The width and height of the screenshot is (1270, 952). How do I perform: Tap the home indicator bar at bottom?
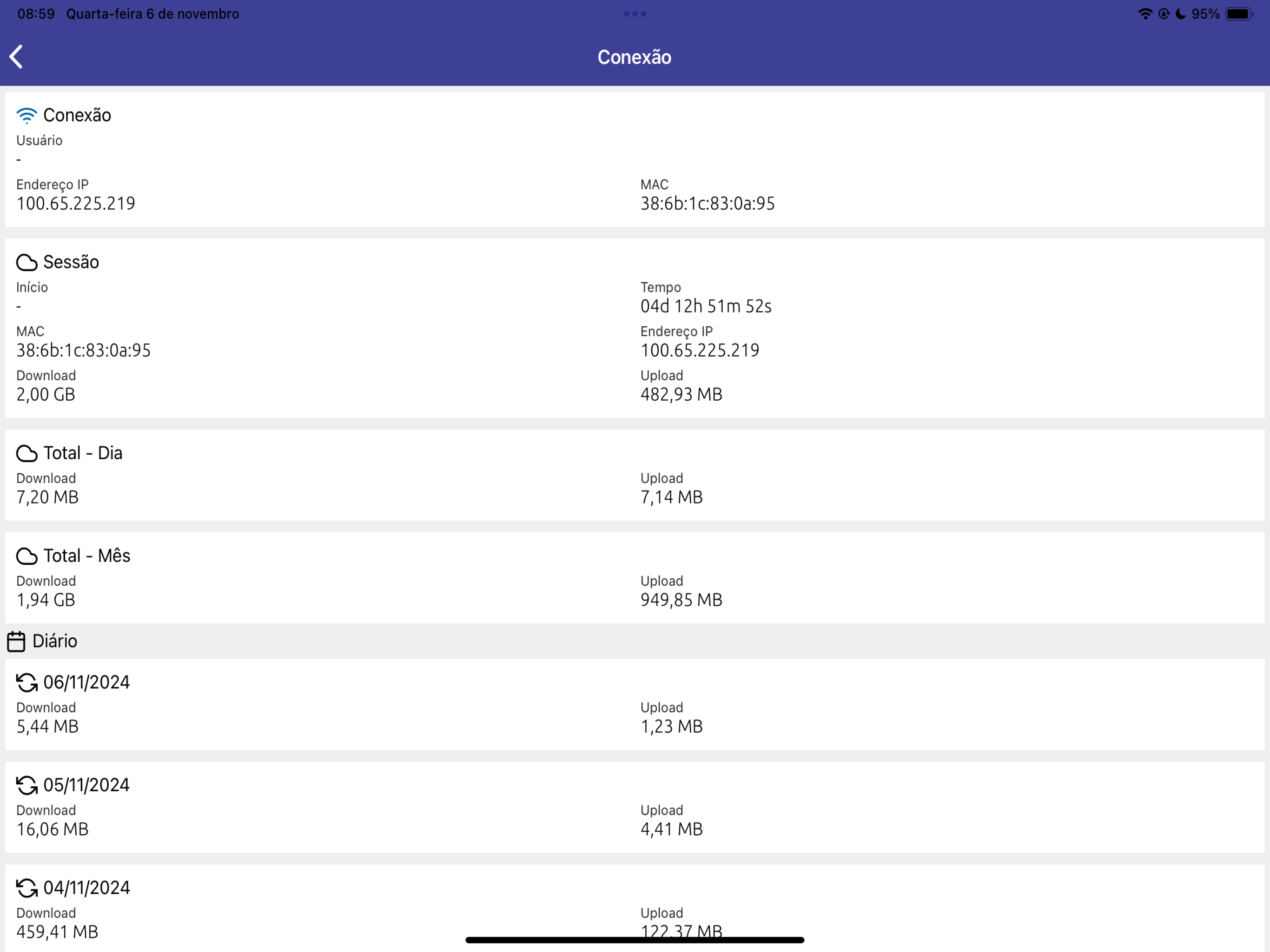pos(635,940)
